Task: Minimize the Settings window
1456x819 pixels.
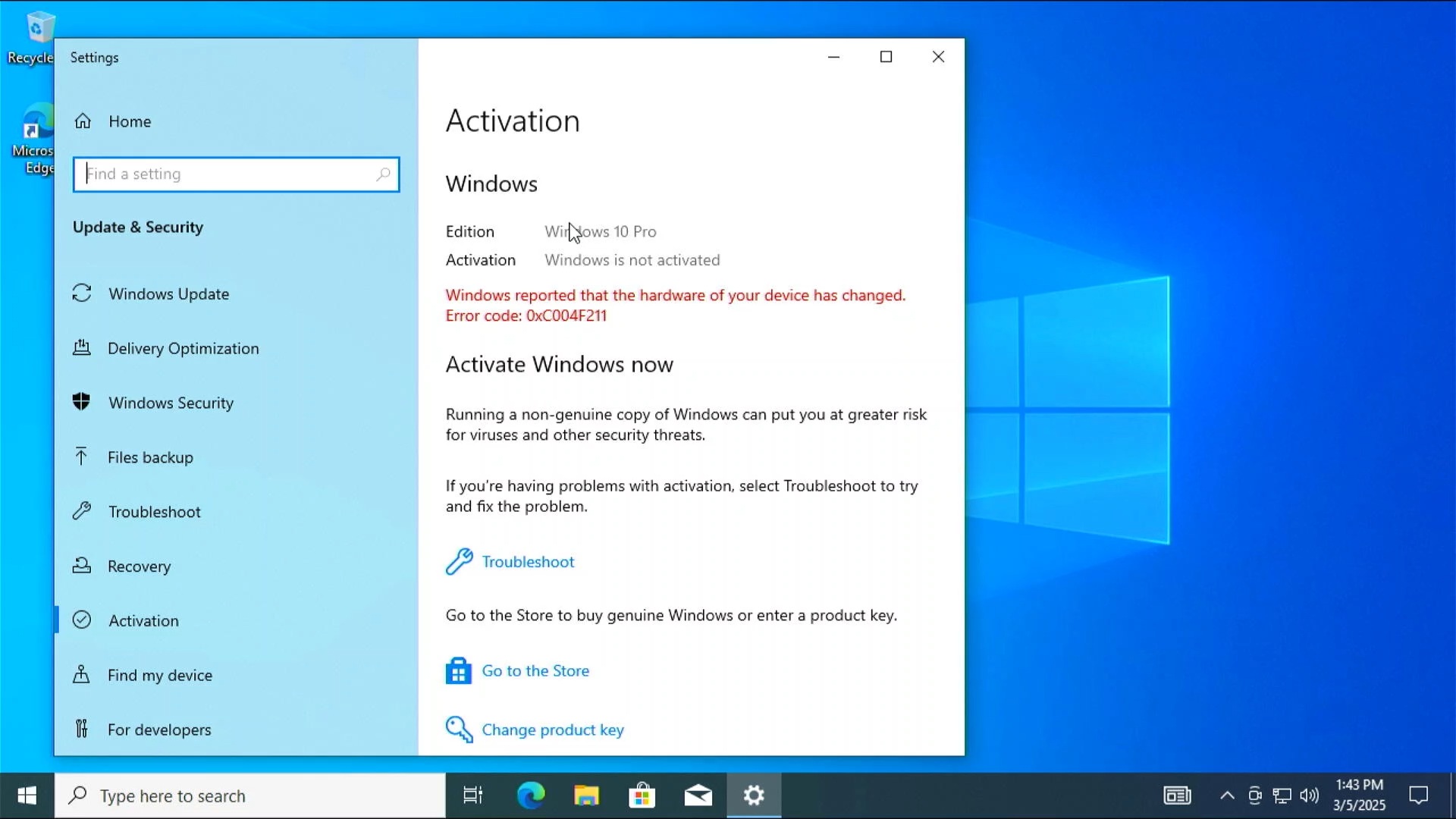Action: coord(833,57)
